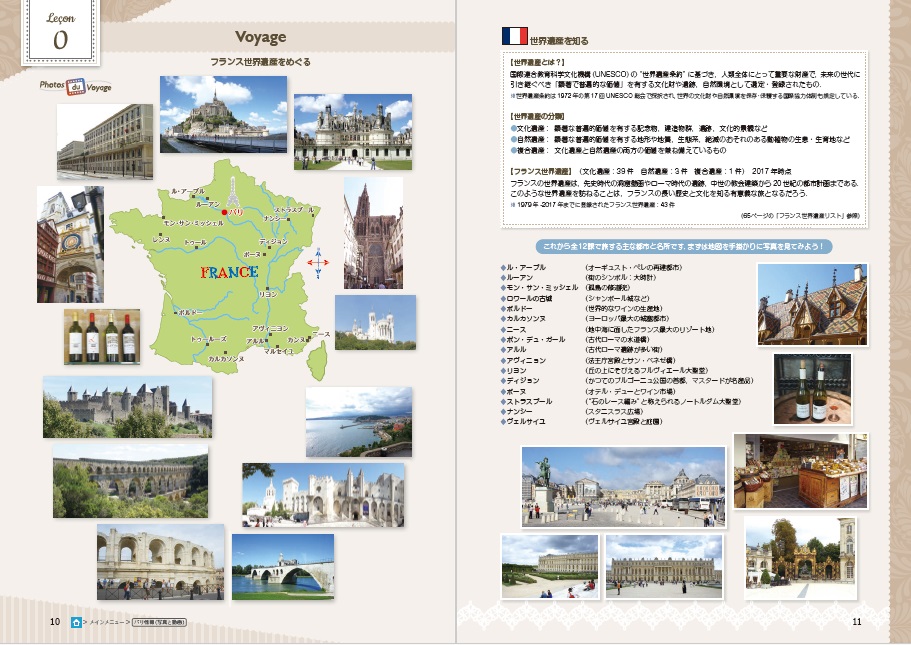Click レンヌ on the map
The image size is (911, 645).
[162, 239]
